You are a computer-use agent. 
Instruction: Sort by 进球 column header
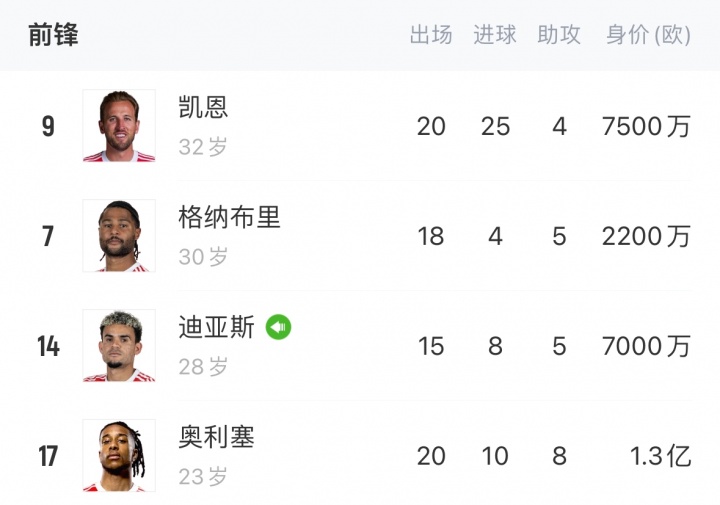tap(495, 35)
